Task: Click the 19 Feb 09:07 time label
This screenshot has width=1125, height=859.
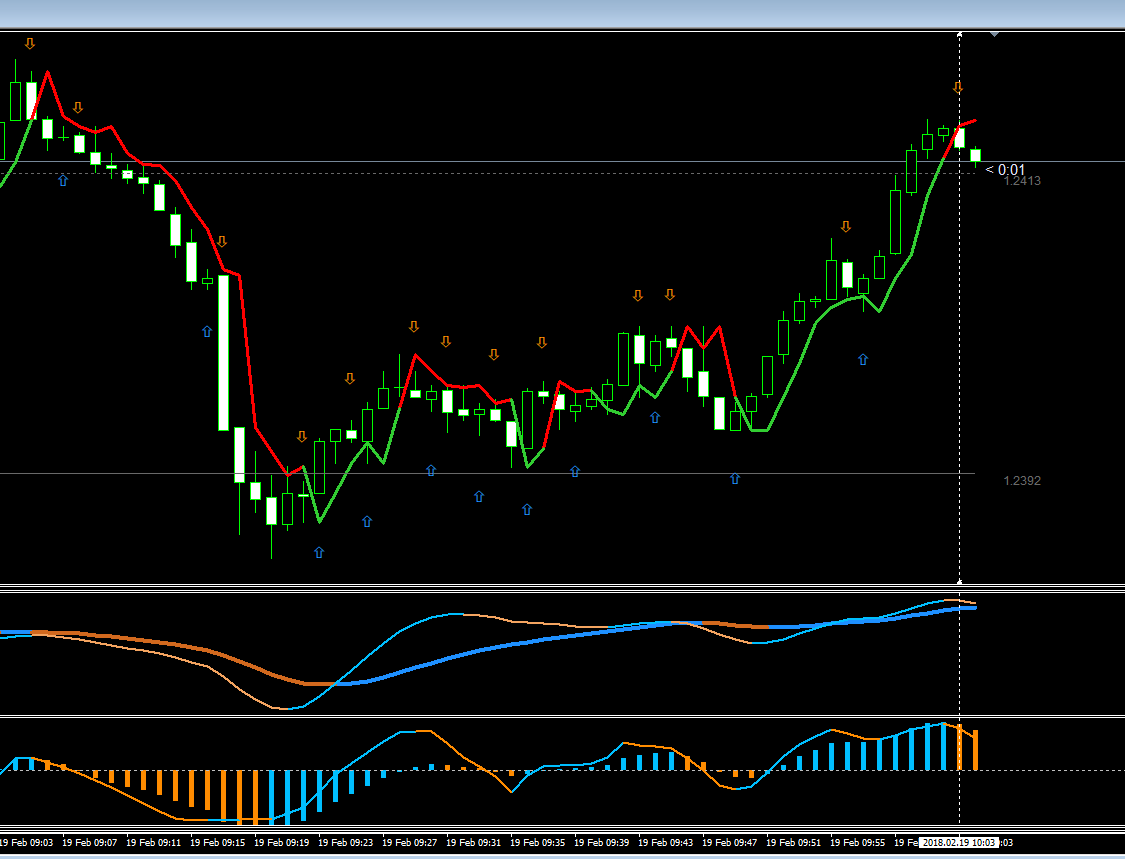Action: [x=90, y=842]
